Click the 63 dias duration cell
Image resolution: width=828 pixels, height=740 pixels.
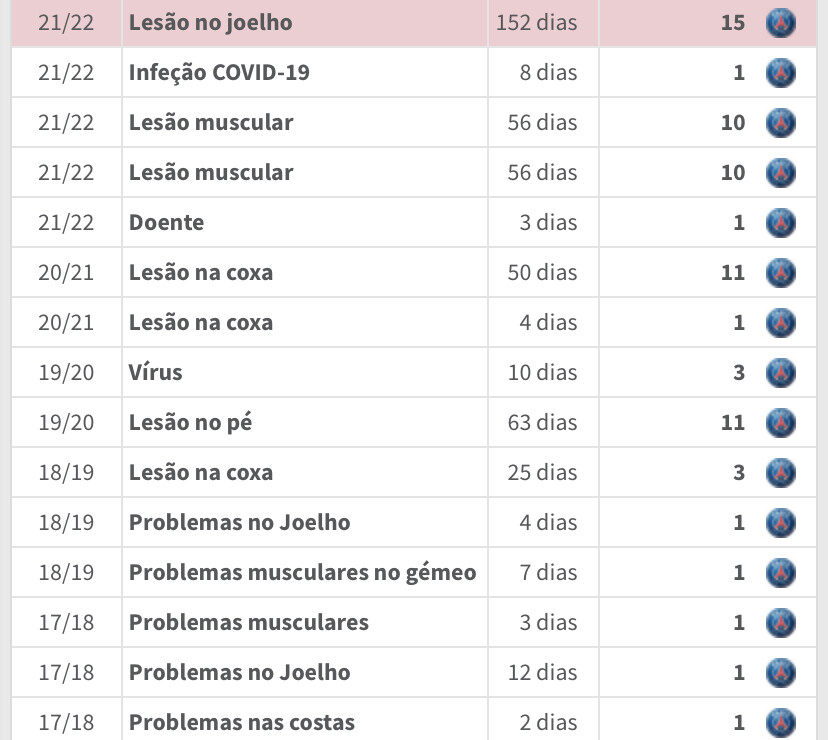click(542, 422)
